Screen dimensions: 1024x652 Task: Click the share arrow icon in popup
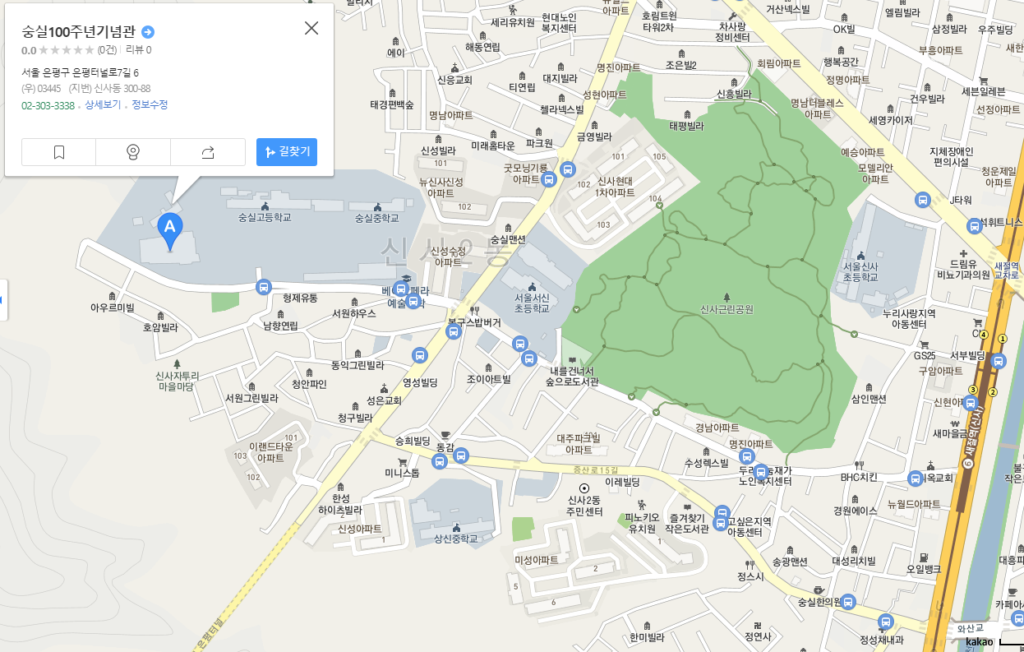pyautogui.click(x=208, y=152)
